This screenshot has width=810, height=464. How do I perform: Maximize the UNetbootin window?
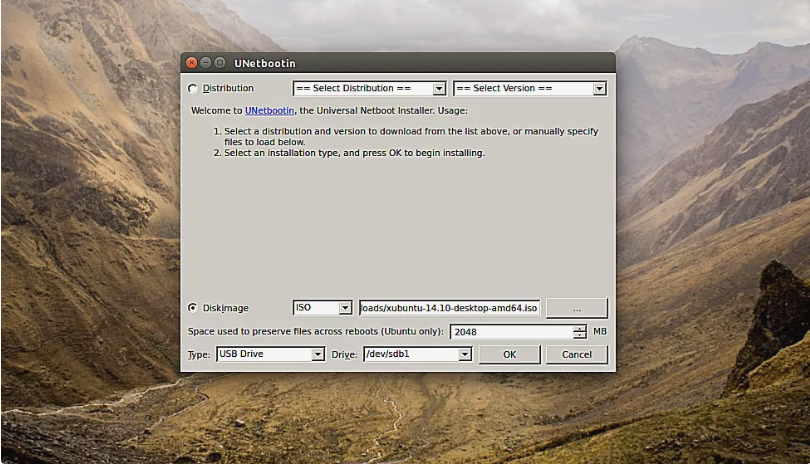(x=220, y=63)
